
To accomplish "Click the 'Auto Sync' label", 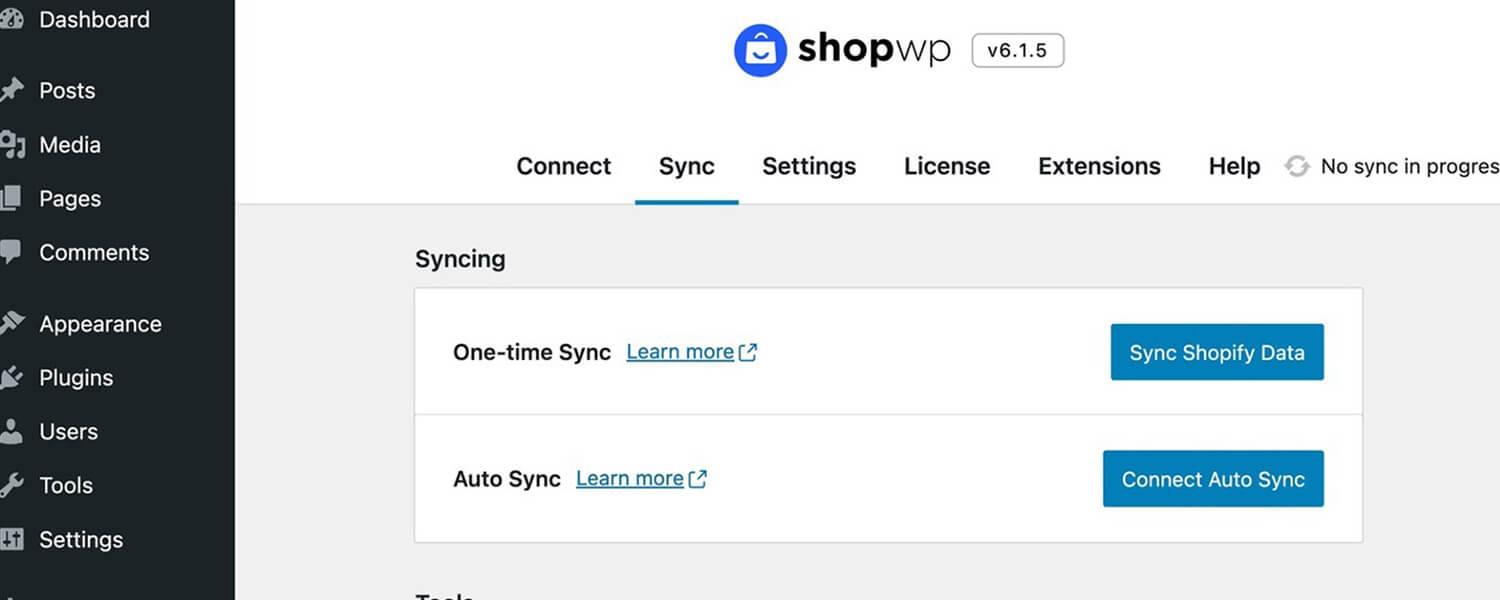I will tap(507, 479).
